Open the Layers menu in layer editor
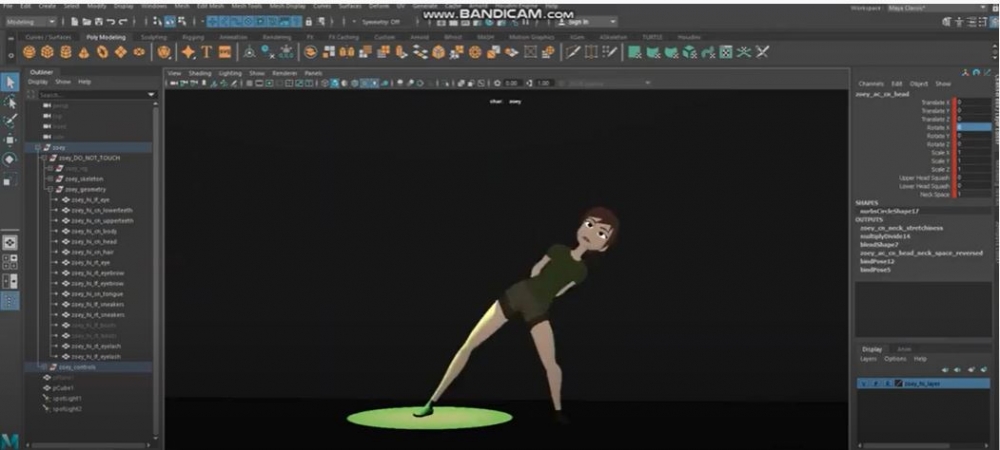1000x450 pixels. pos(868,359)
